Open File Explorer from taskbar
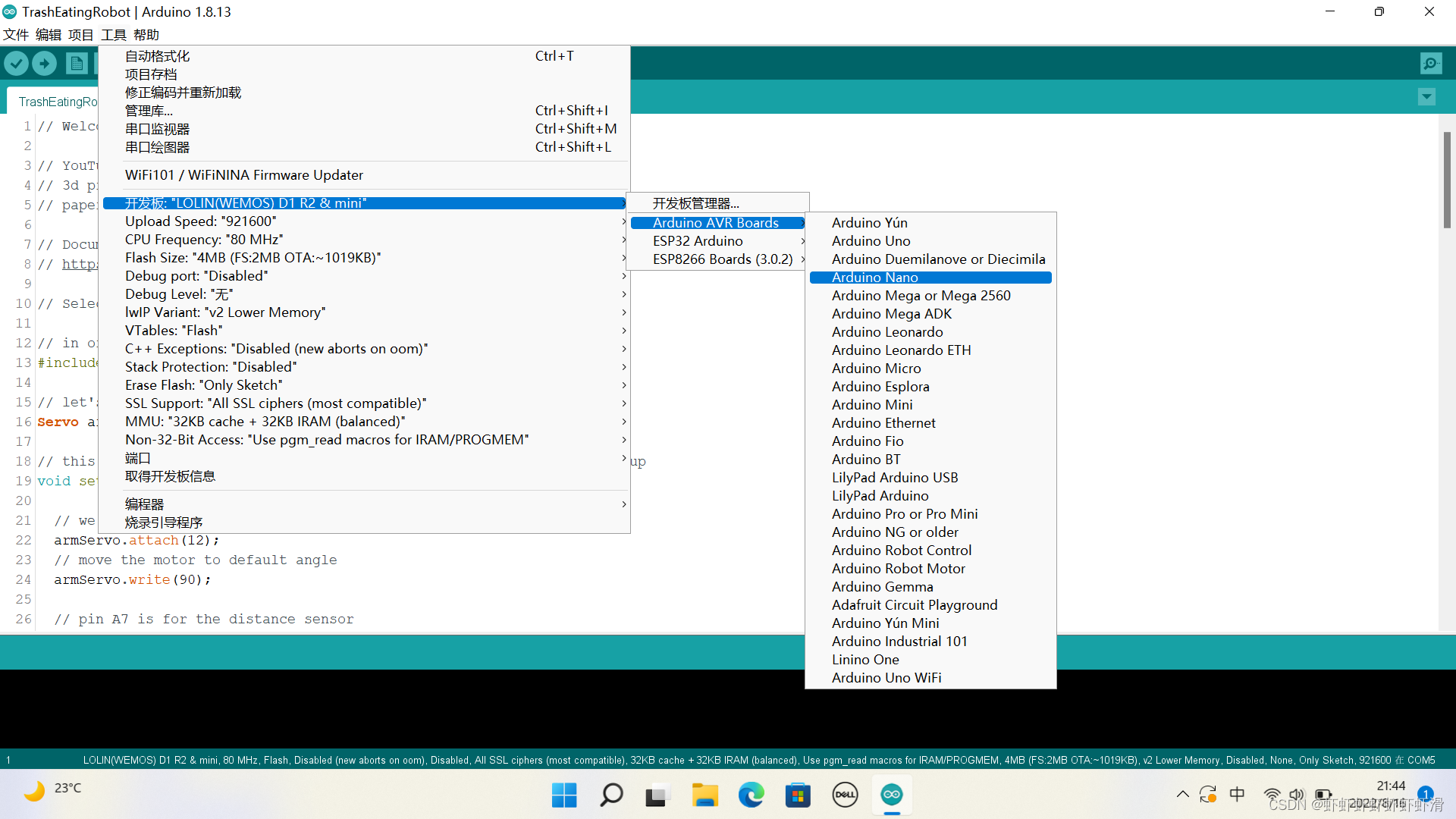The height and width of the screenshot is (819, 1456). point(704,795)
